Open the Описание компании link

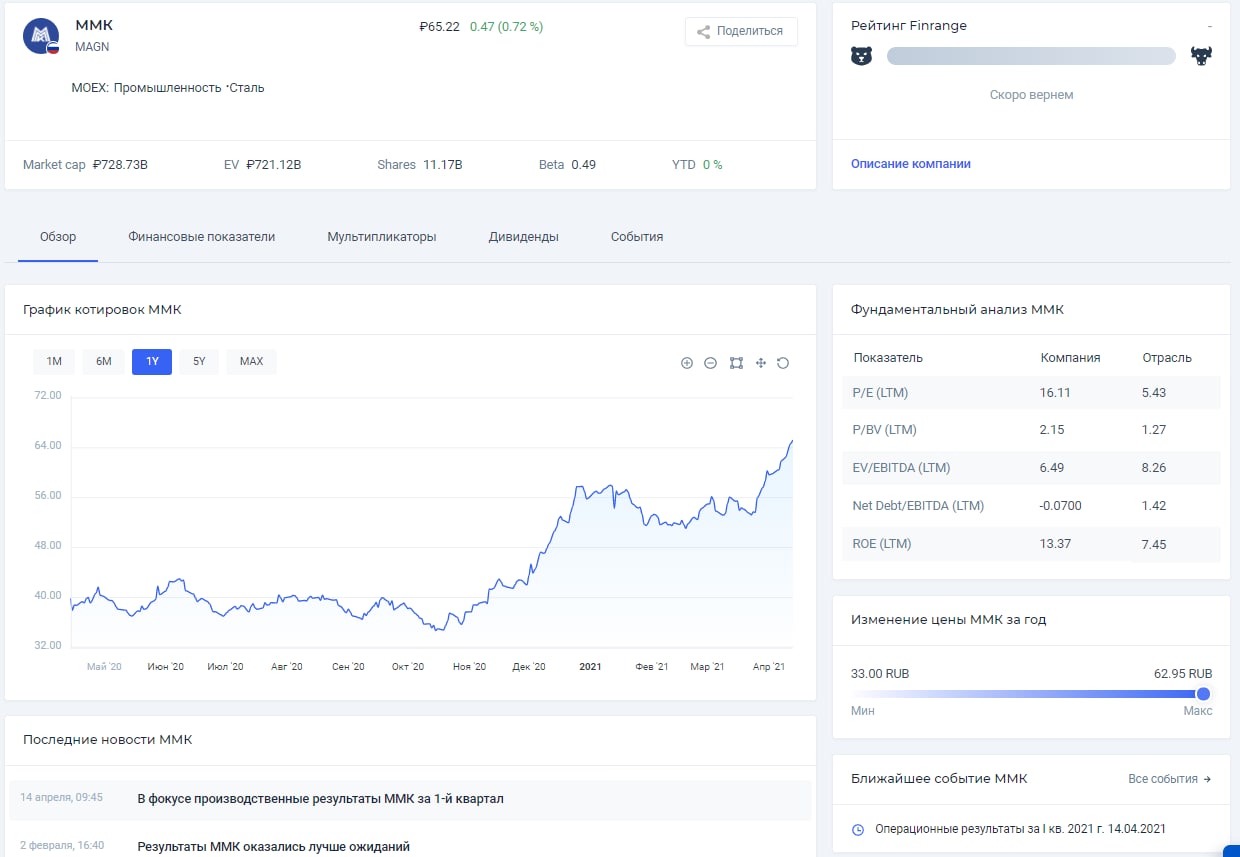tap(910, 164)
